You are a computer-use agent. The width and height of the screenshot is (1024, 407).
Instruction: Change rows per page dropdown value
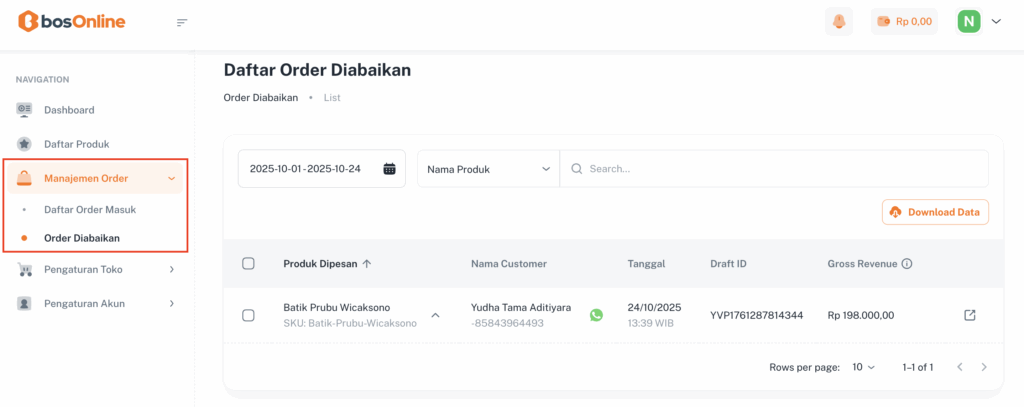pyautogui.click(x=863, y=367)
